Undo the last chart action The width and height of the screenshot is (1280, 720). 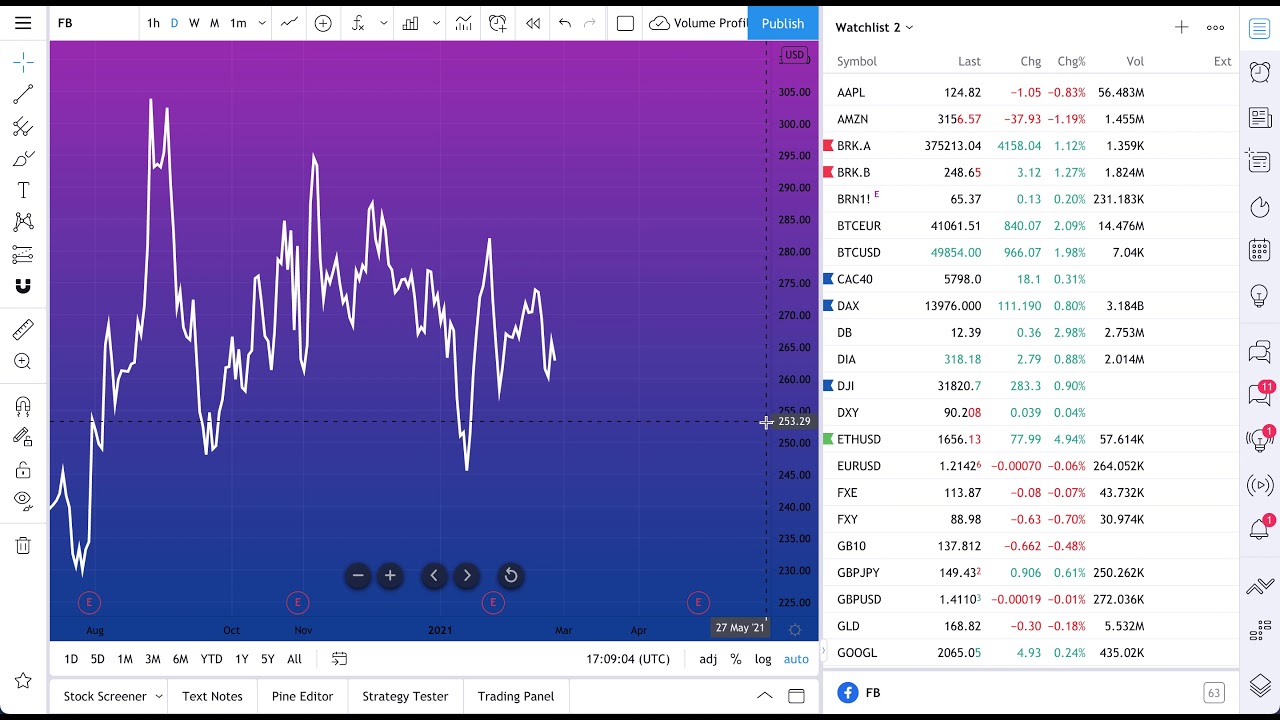565,23
